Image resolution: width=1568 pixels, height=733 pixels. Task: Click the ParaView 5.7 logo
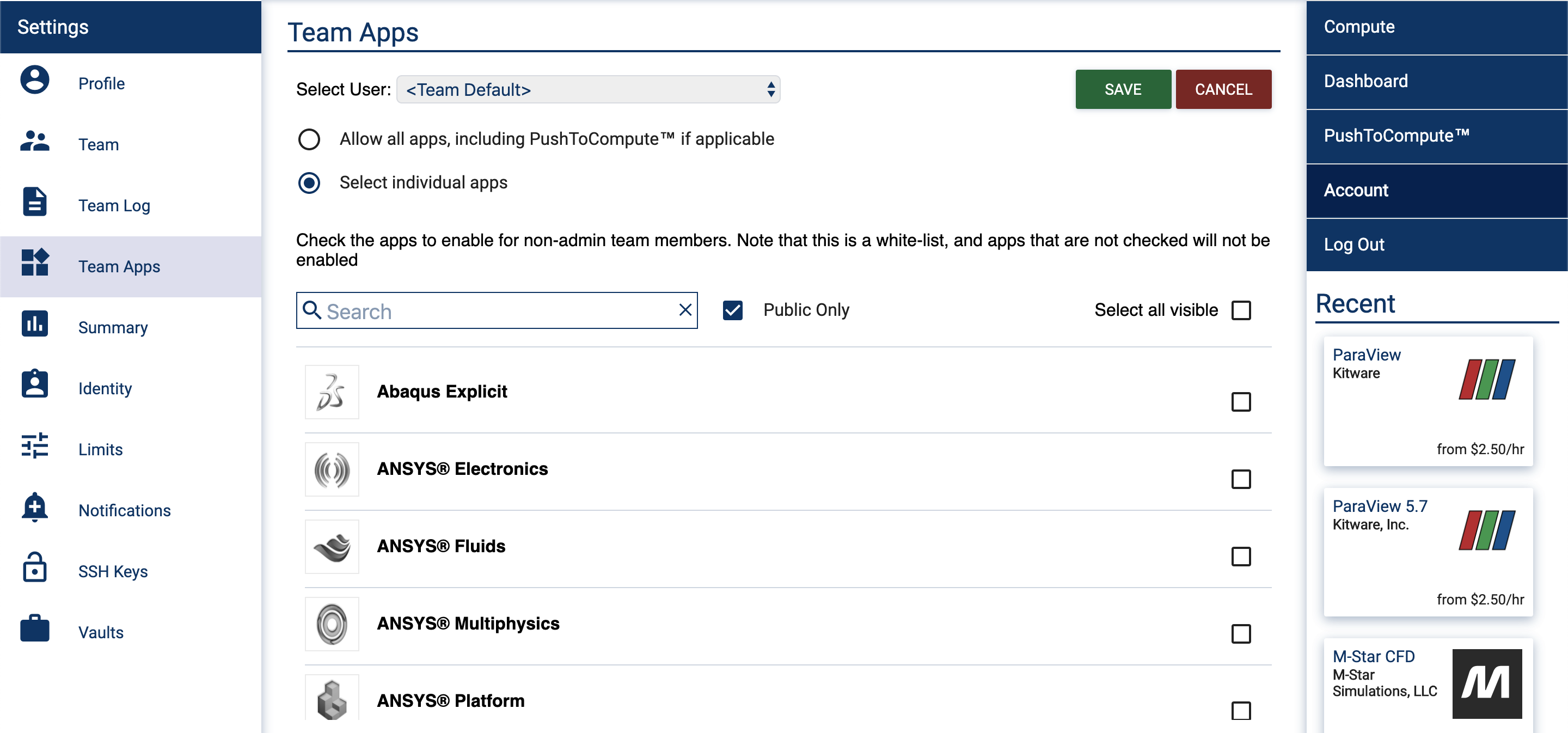click(1487, 530)
